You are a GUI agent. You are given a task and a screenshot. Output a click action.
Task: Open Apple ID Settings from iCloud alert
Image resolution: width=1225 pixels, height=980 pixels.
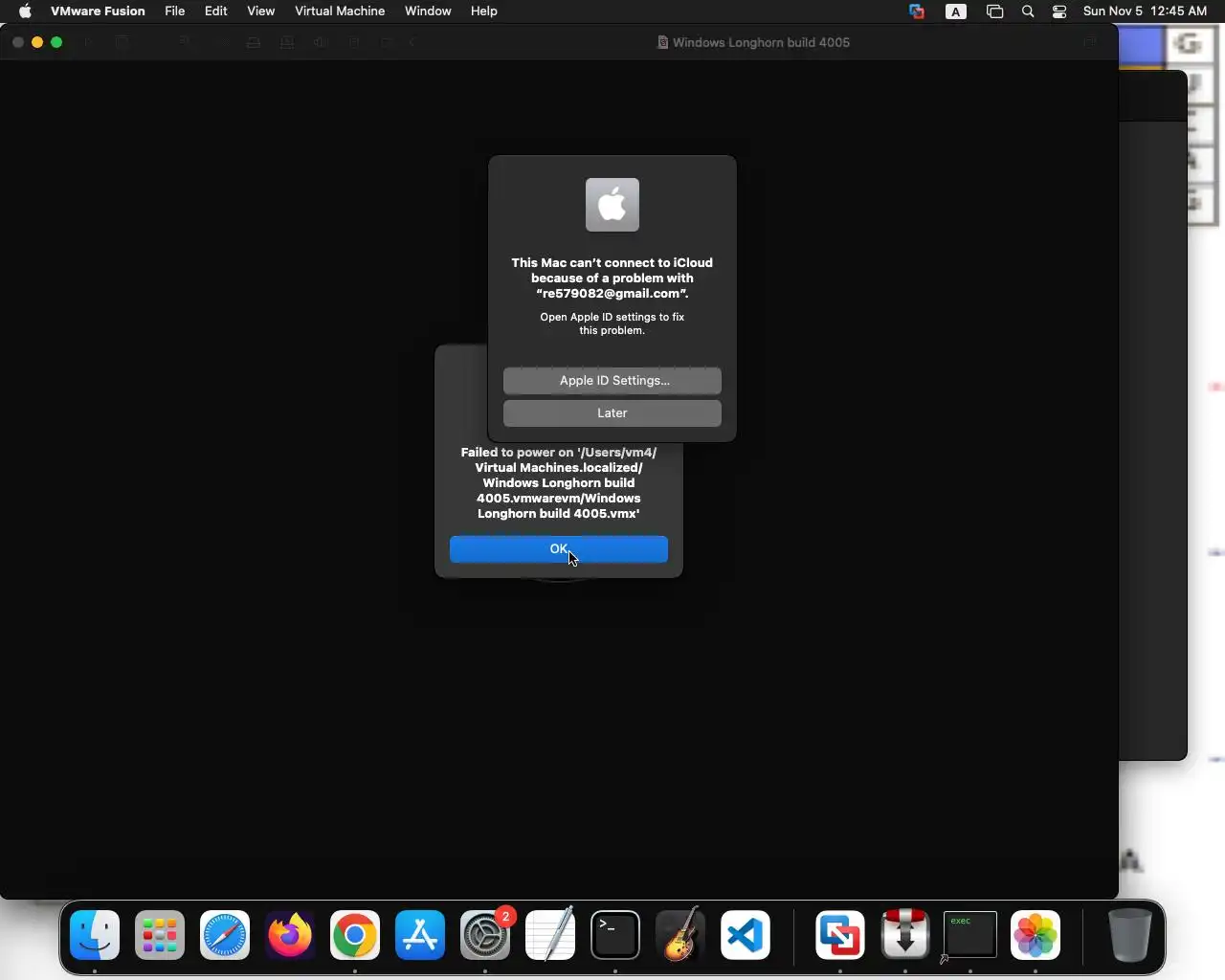coord(612,381)
